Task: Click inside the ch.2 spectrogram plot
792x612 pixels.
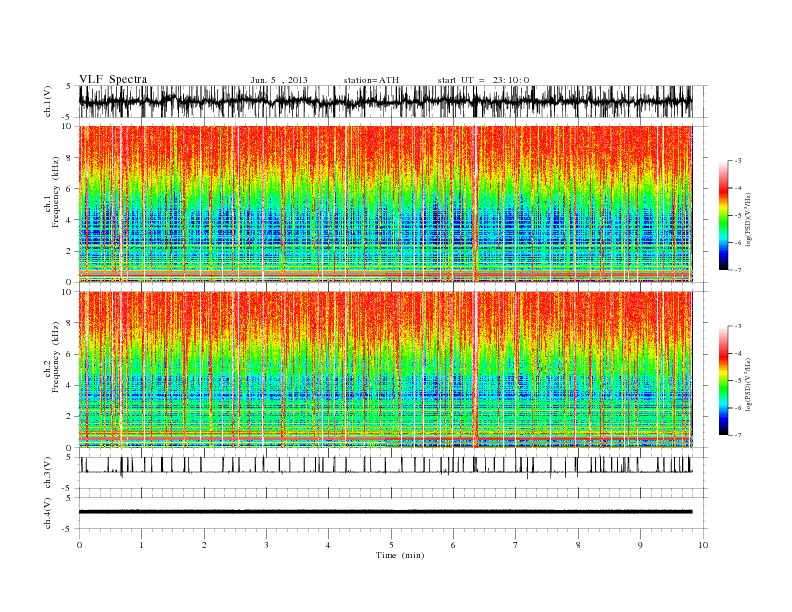Action: pyautogui.click(x=385, y=369)
